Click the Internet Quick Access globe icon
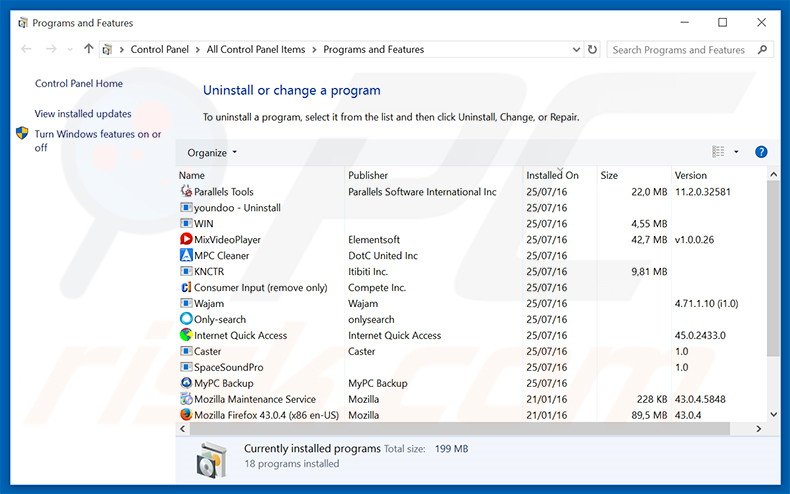This screenshot has width=790, height=494. coord(186,335)
